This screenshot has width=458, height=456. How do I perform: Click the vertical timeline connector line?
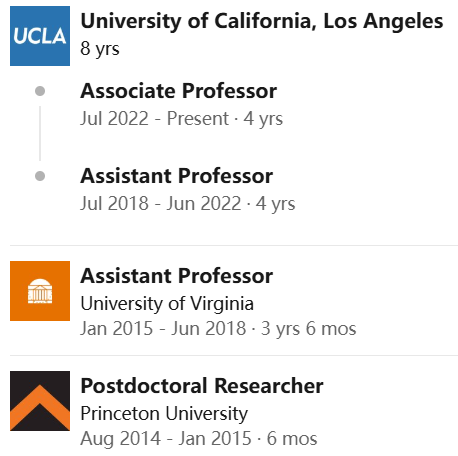point(40,133)
